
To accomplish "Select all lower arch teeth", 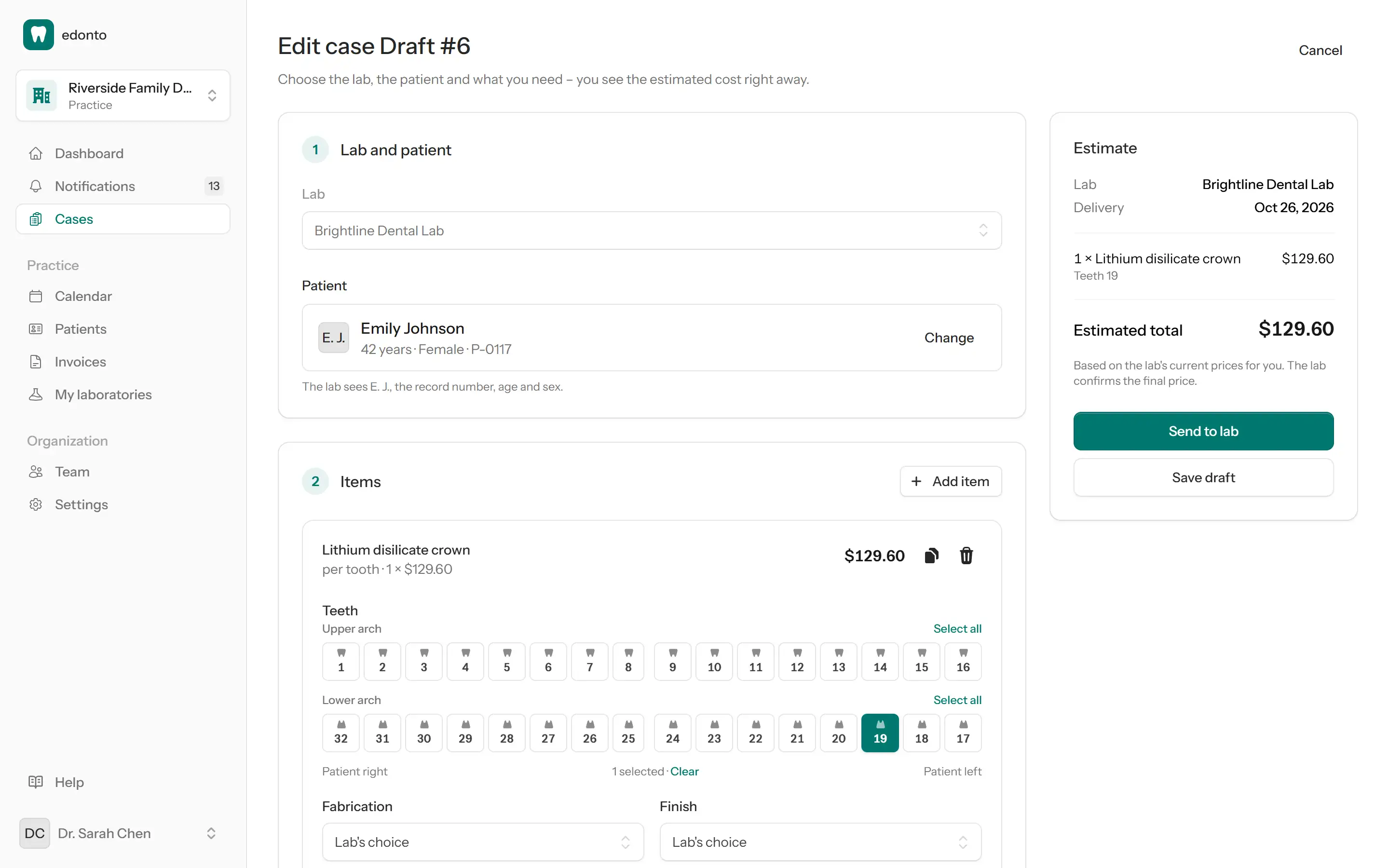I will (x=957, y=700).
